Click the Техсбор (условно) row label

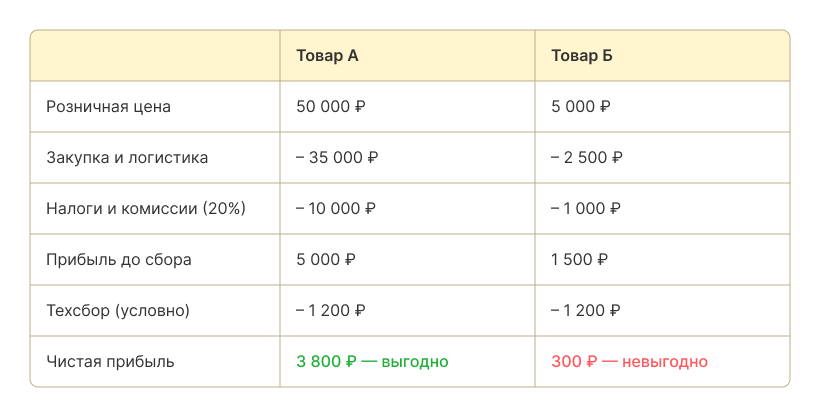click(117, 311)
